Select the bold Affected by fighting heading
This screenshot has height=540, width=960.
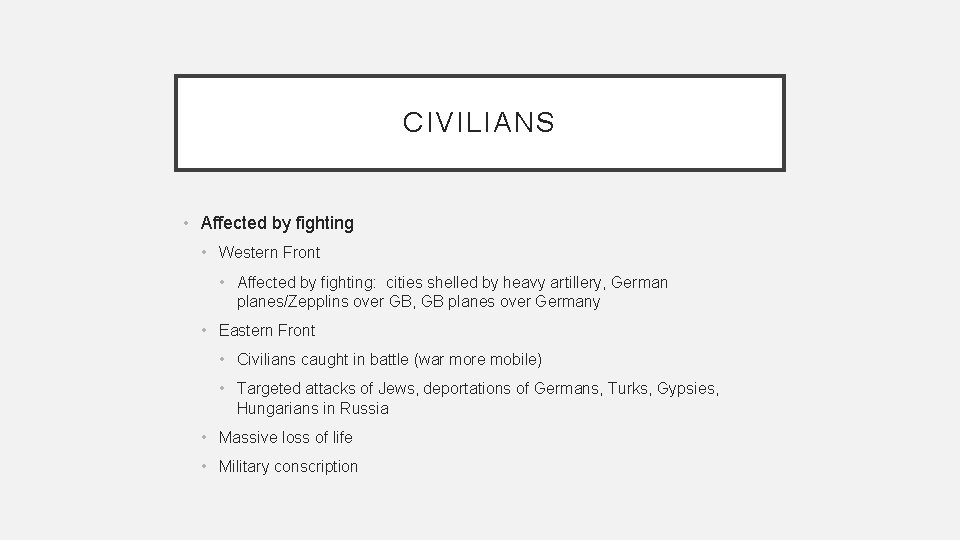point(277,223)
